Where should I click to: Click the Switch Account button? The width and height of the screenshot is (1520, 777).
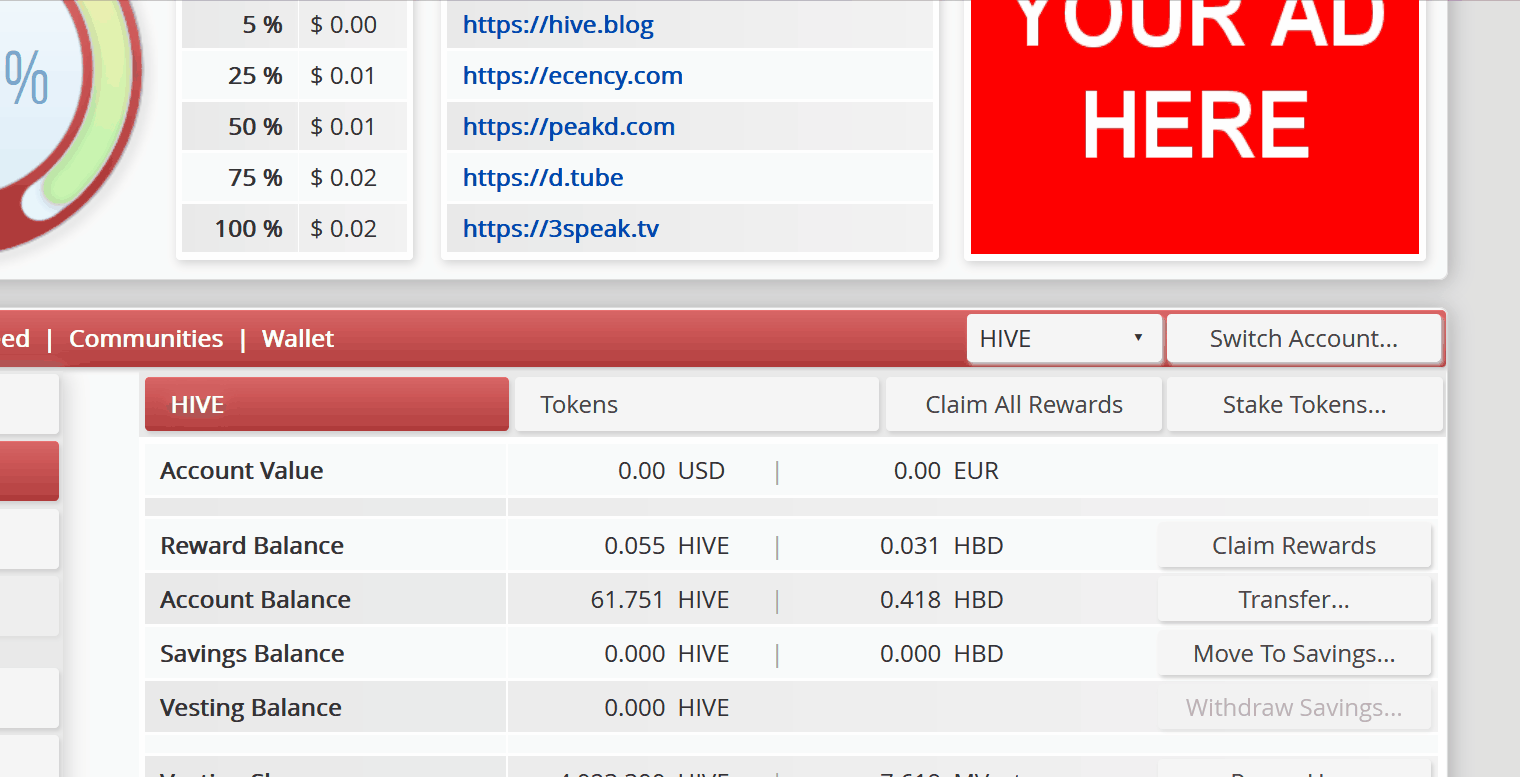point(1304,339)
